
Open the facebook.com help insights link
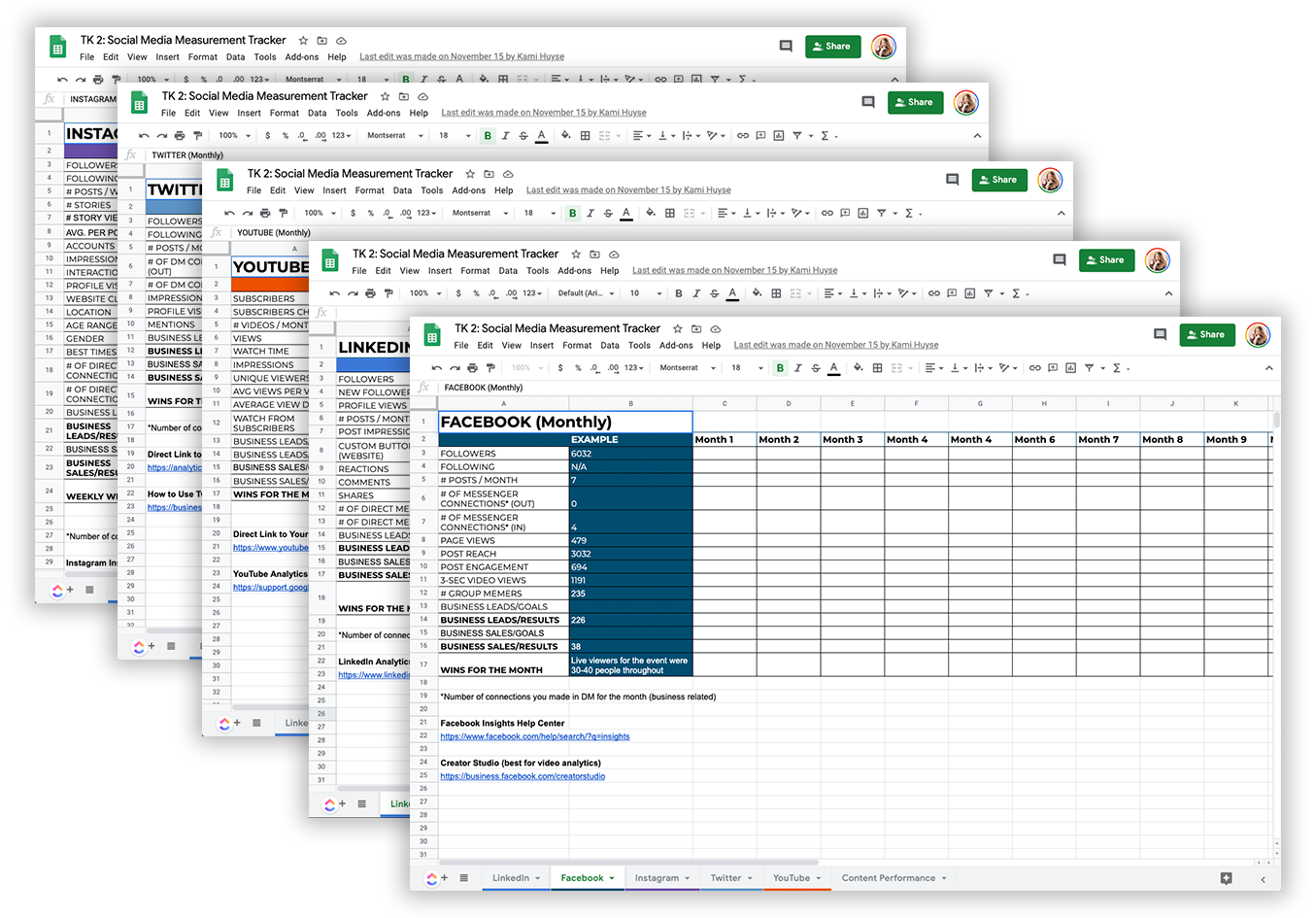[535, 736]
